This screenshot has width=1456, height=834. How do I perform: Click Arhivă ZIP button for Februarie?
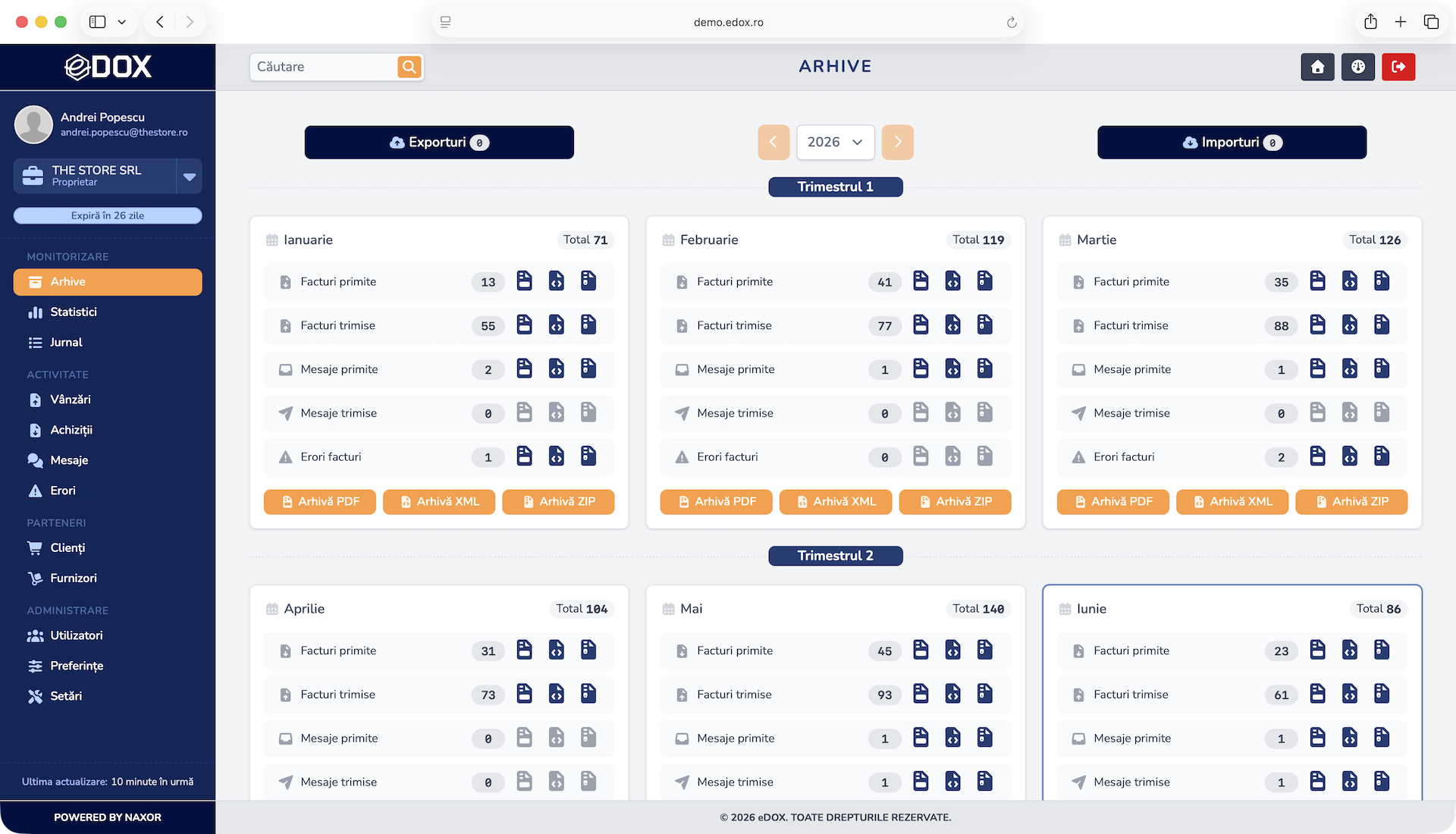[x=955, y=502]
